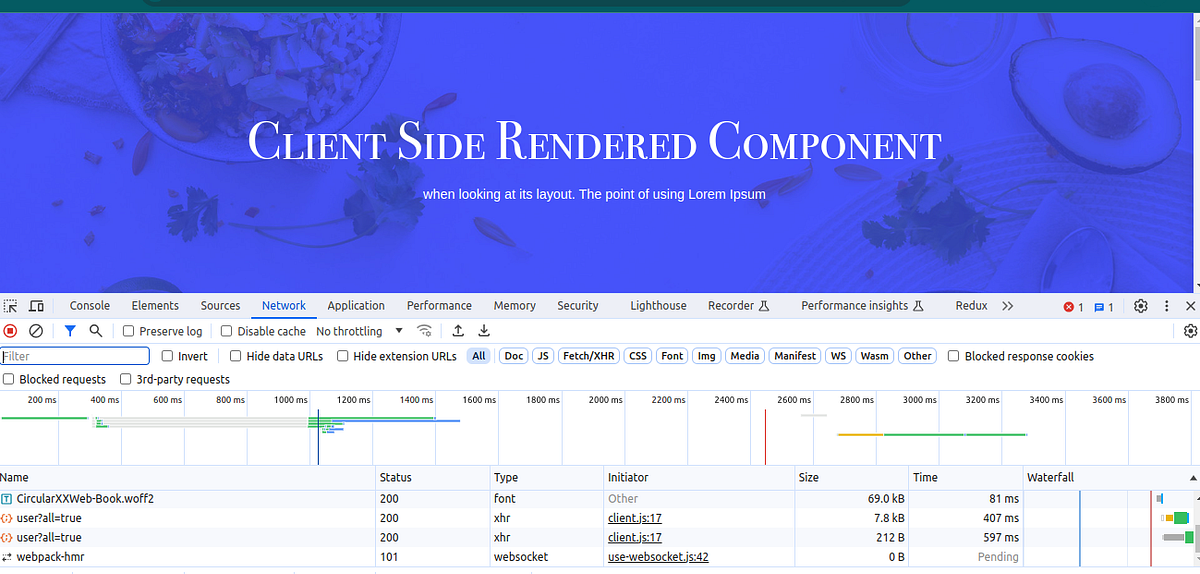Filter requests by Fetch/XHR
The width and height of the screenshot is (1200, 574).
point(589,356)
